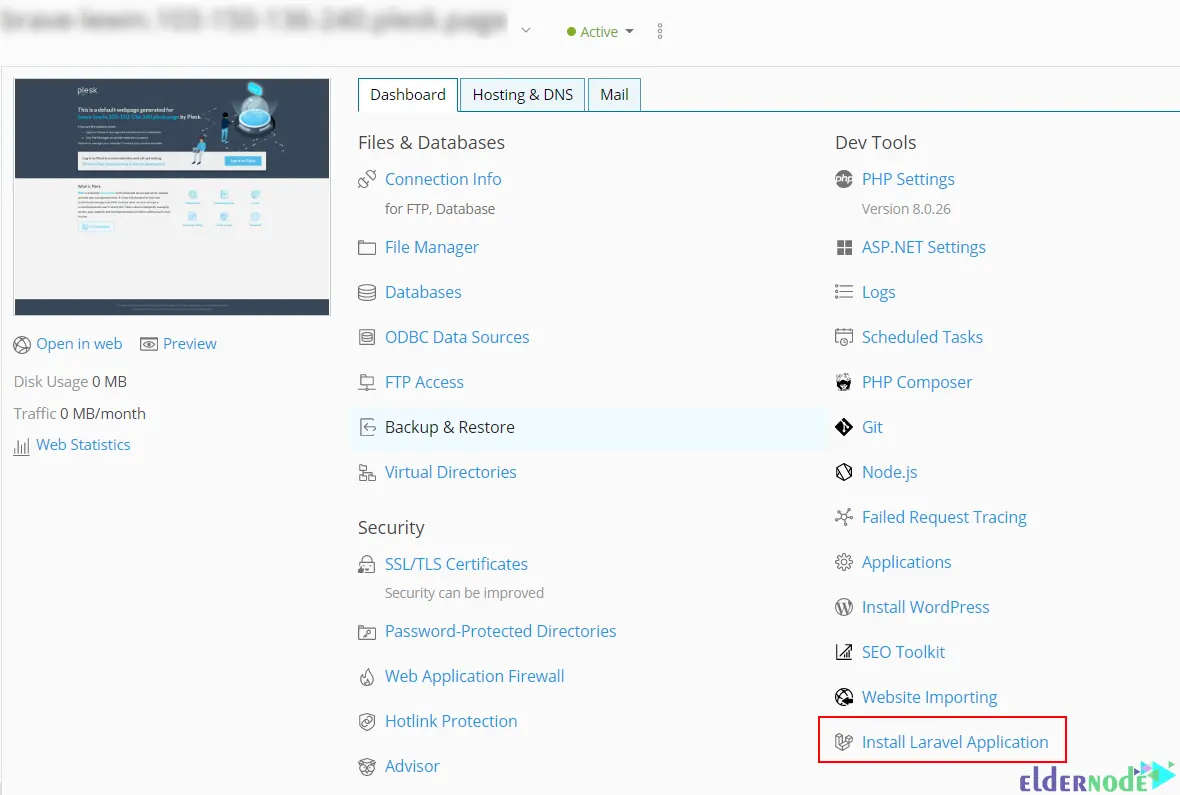
Task: Click the Open in web globe icon
Action: click(x=23, y=345)
